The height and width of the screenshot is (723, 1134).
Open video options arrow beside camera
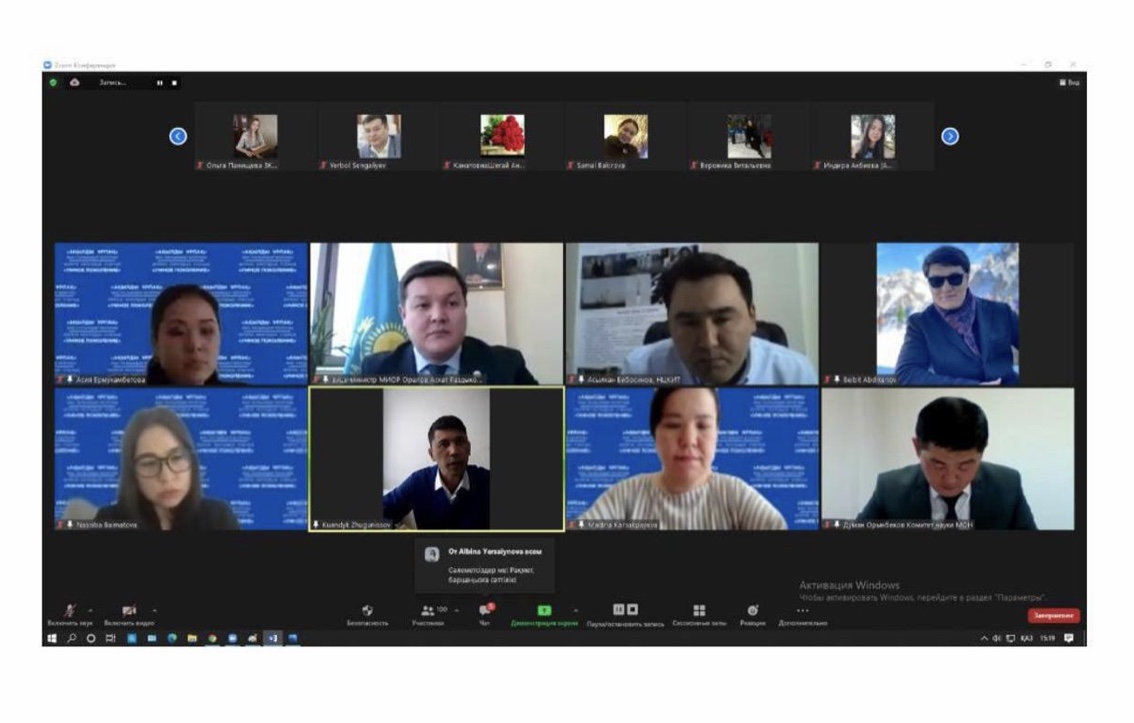pyautogui.click(x=155, y=610)
